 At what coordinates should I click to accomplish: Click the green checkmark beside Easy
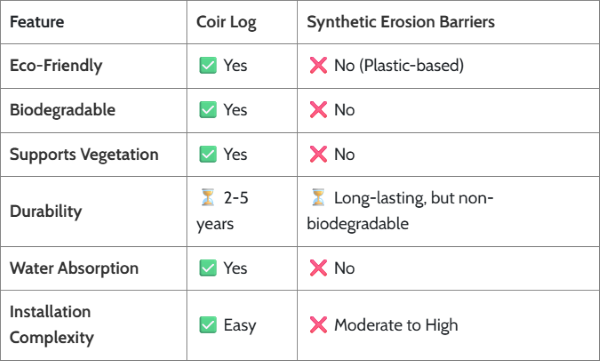(x=208, y=325)
